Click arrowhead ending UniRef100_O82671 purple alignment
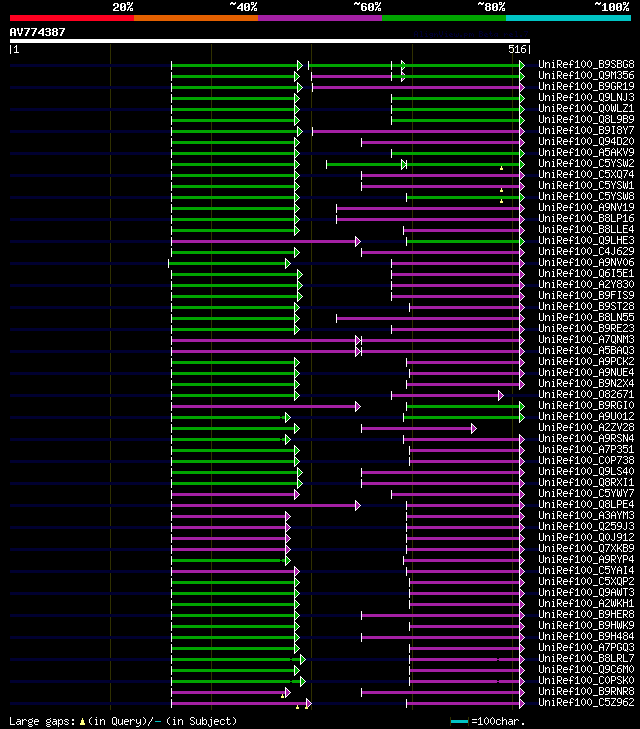The width and height of the screenshot is (640, 729). [x=501, y=396]
